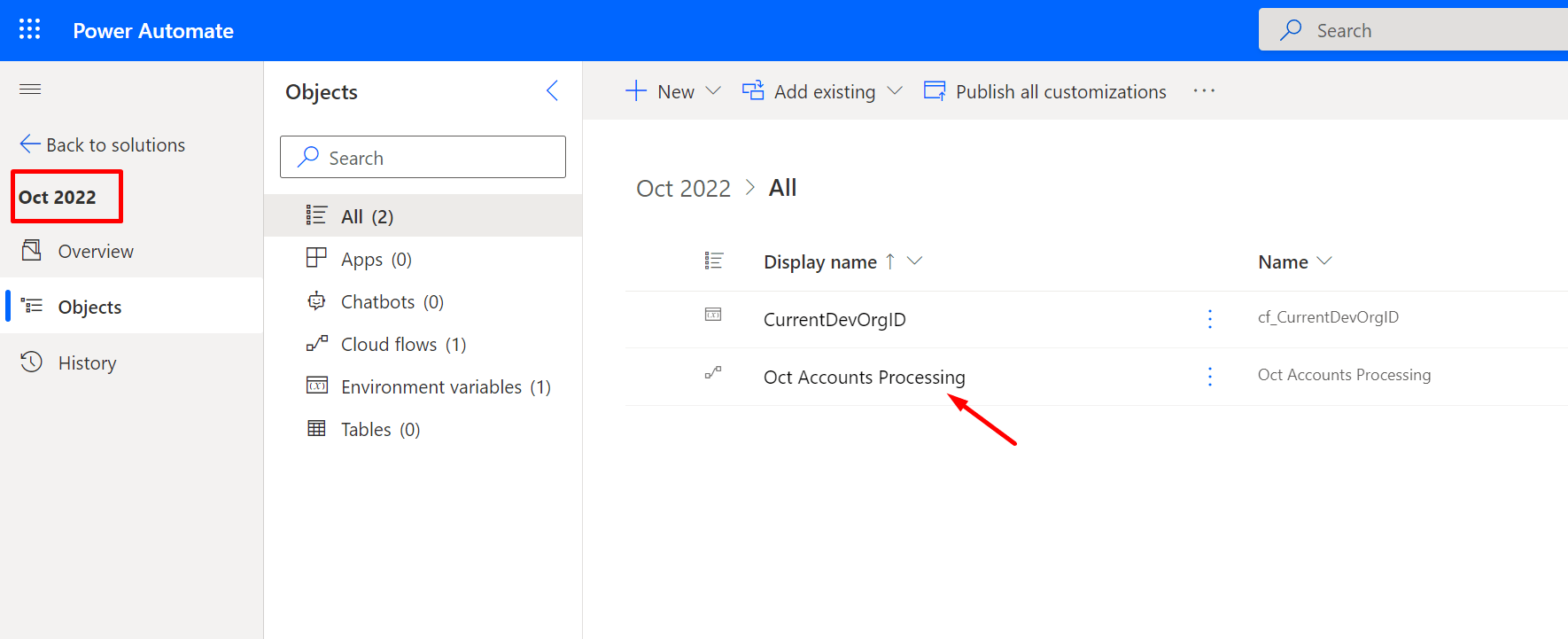
Task: Click the Apps grid icon
Action: tap(316, 257)
